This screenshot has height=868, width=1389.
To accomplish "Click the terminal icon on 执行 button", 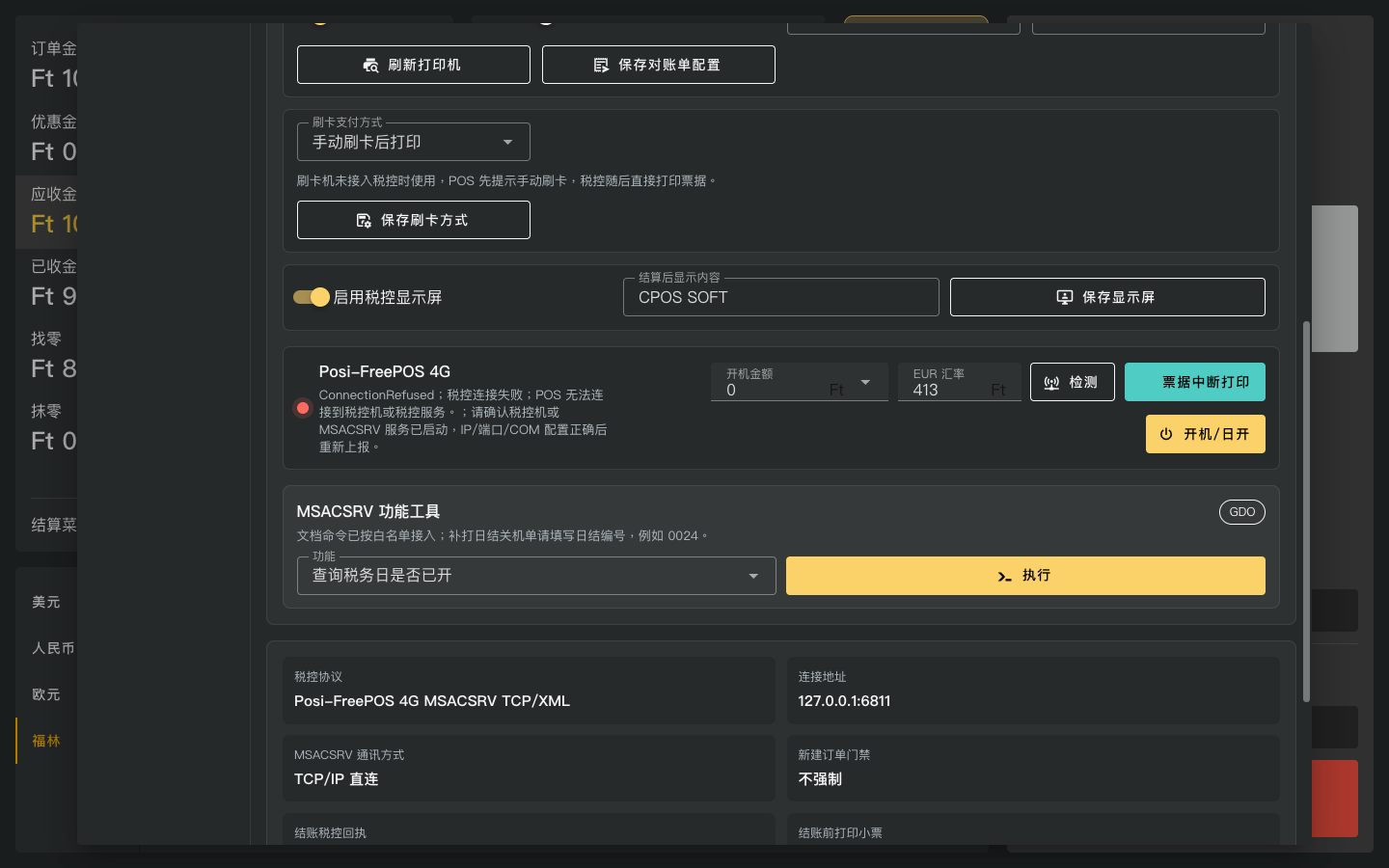I will pyautogui.click(x=1004, y=576).
